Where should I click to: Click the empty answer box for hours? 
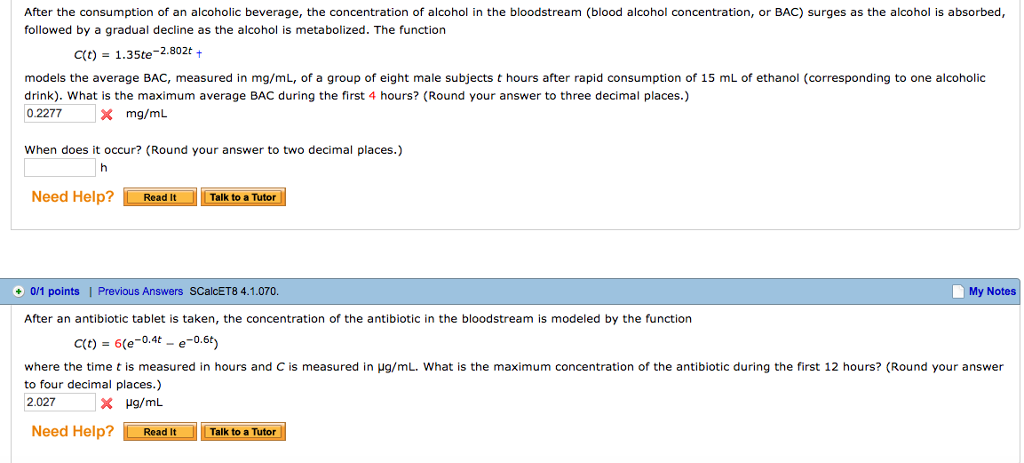(60, 167)
